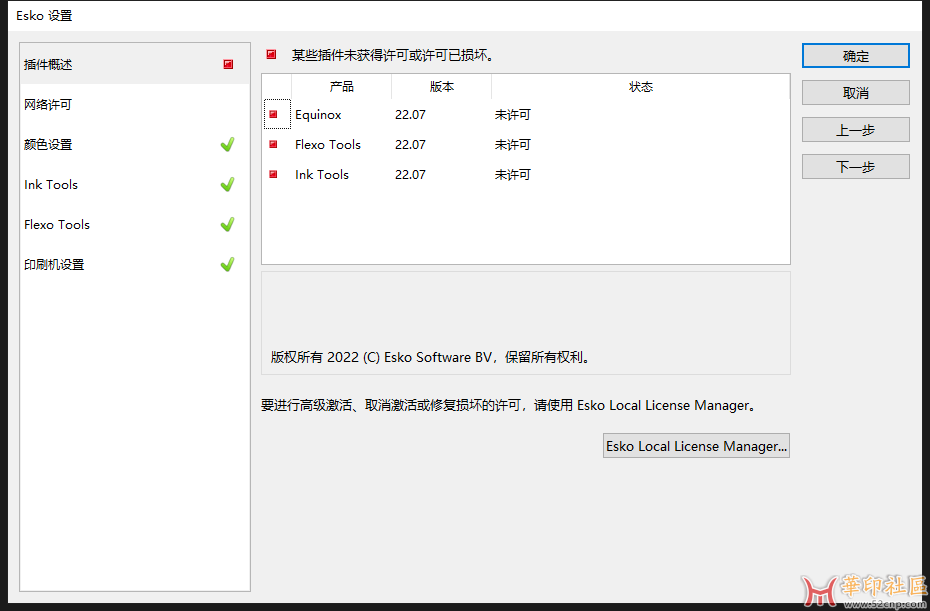Click the 版本 column header
The width and height of the screenshot is (930, 611).
tap(442, 87)
